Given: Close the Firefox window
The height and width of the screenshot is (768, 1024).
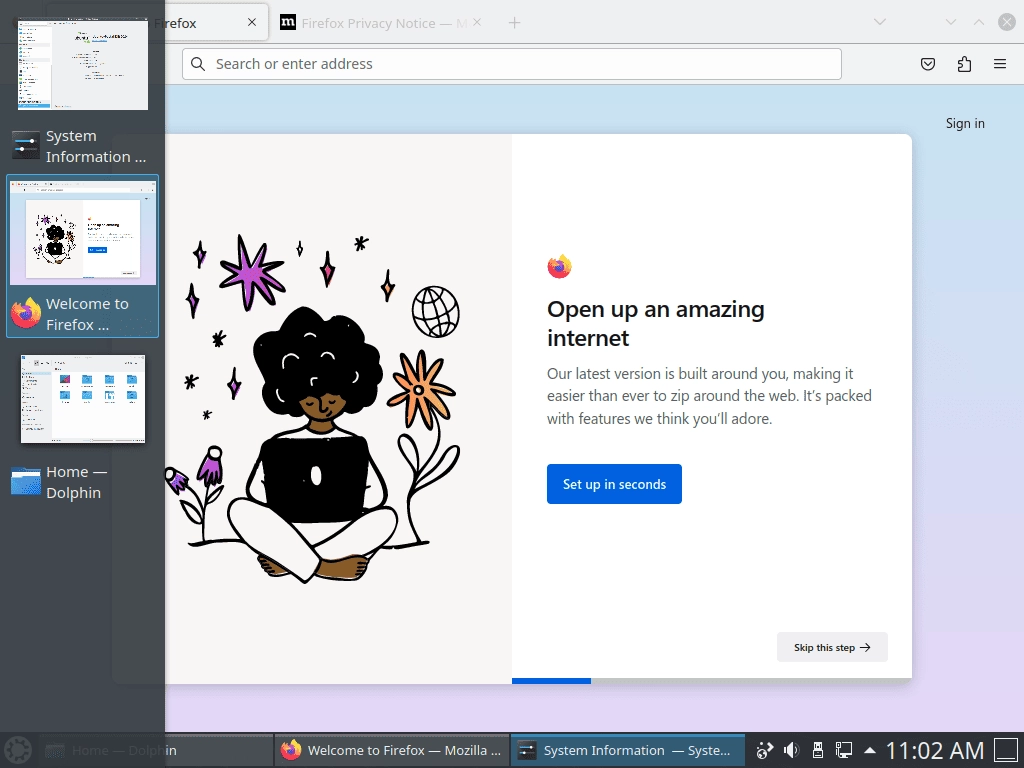Looking at the screenshot, I should [x=1007, y=22].
